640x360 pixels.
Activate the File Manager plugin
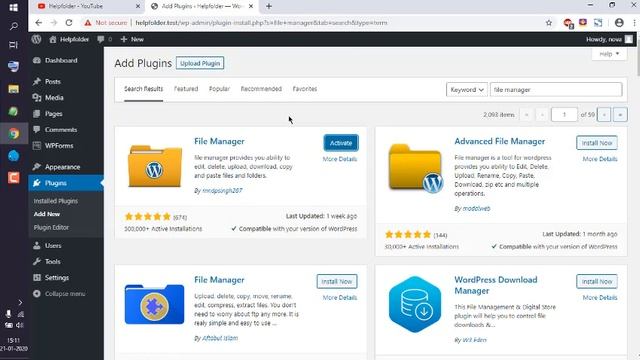click(341, 143)
